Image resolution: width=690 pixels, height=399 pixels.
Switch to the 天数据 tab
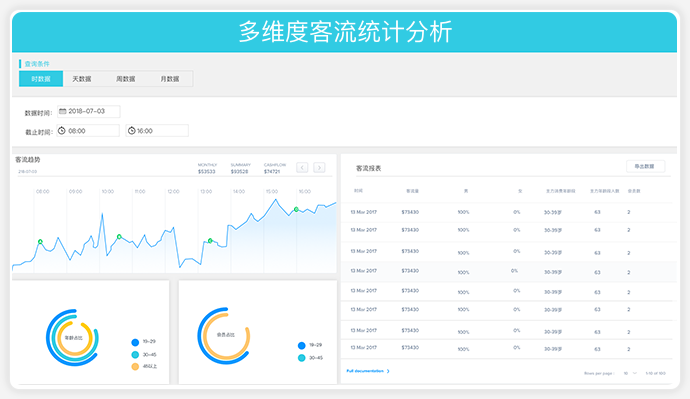(82, 79)
